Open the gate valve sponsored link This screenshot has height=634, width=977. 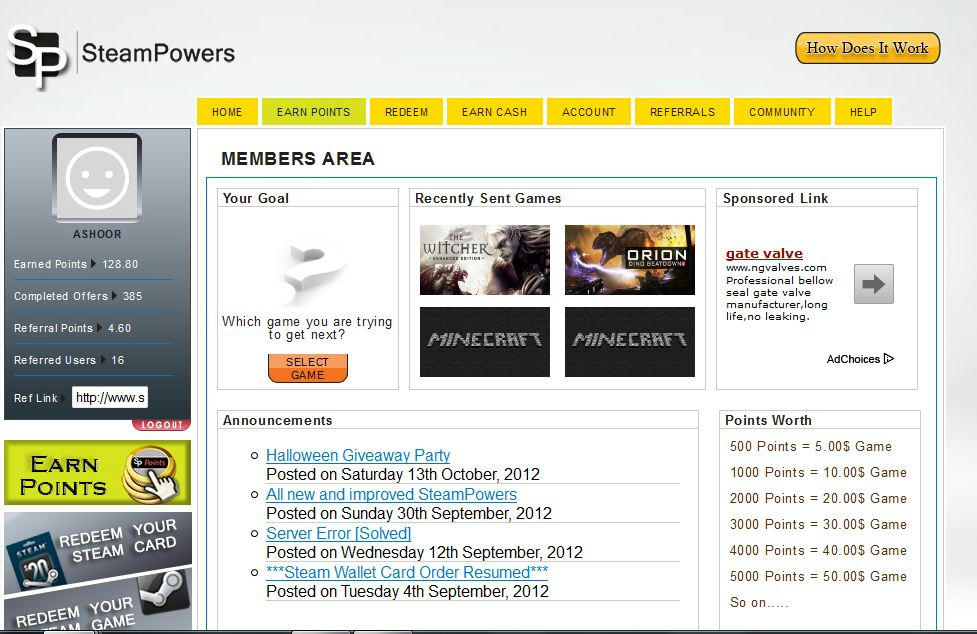(x=764, y=253)
